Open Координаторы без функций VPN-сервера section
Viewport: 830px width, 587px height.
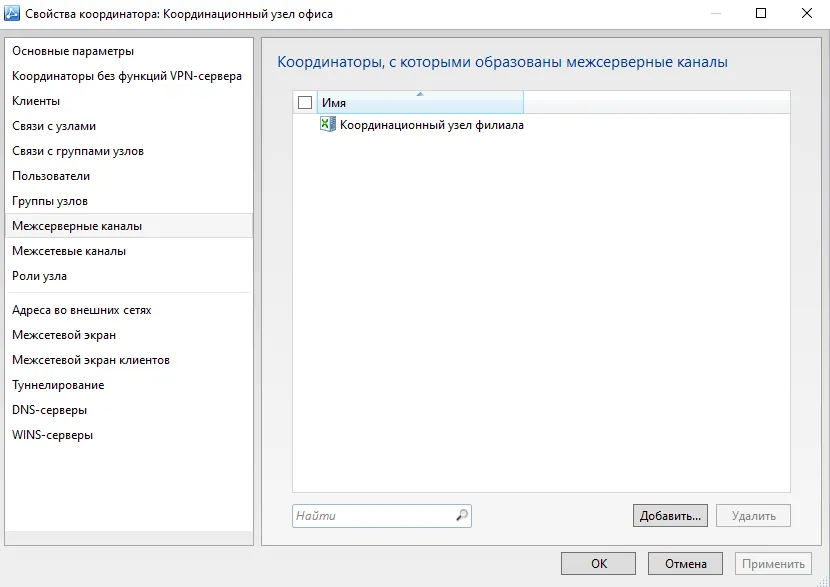click(x=129, y=76)
